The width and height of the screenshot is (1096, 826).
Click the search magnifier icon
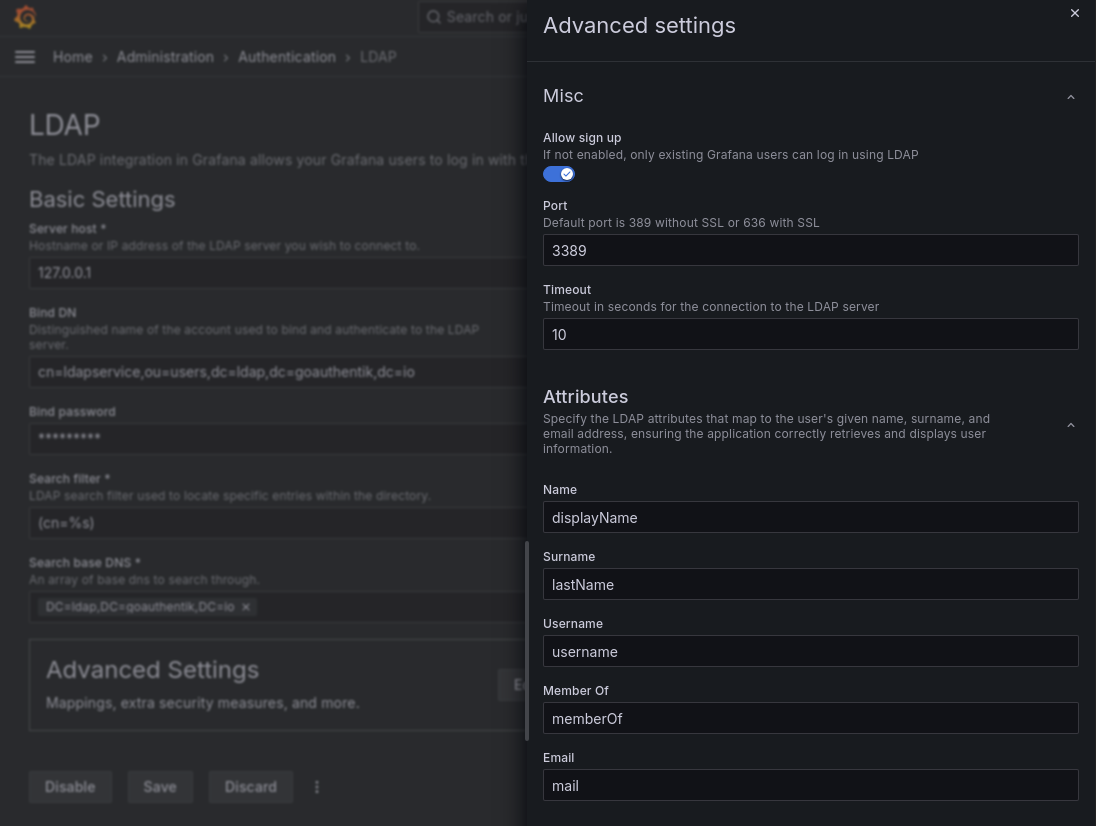434,17
